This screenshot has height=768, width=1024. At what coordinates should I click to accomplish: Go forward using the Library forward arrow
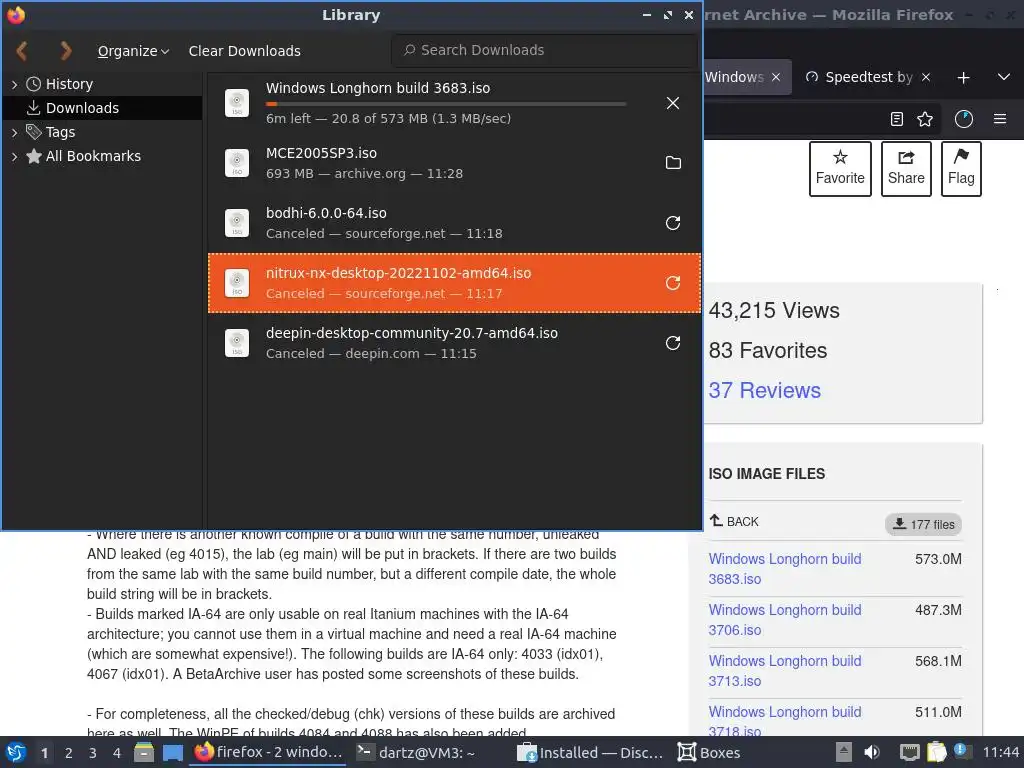(x=65, y=50)
